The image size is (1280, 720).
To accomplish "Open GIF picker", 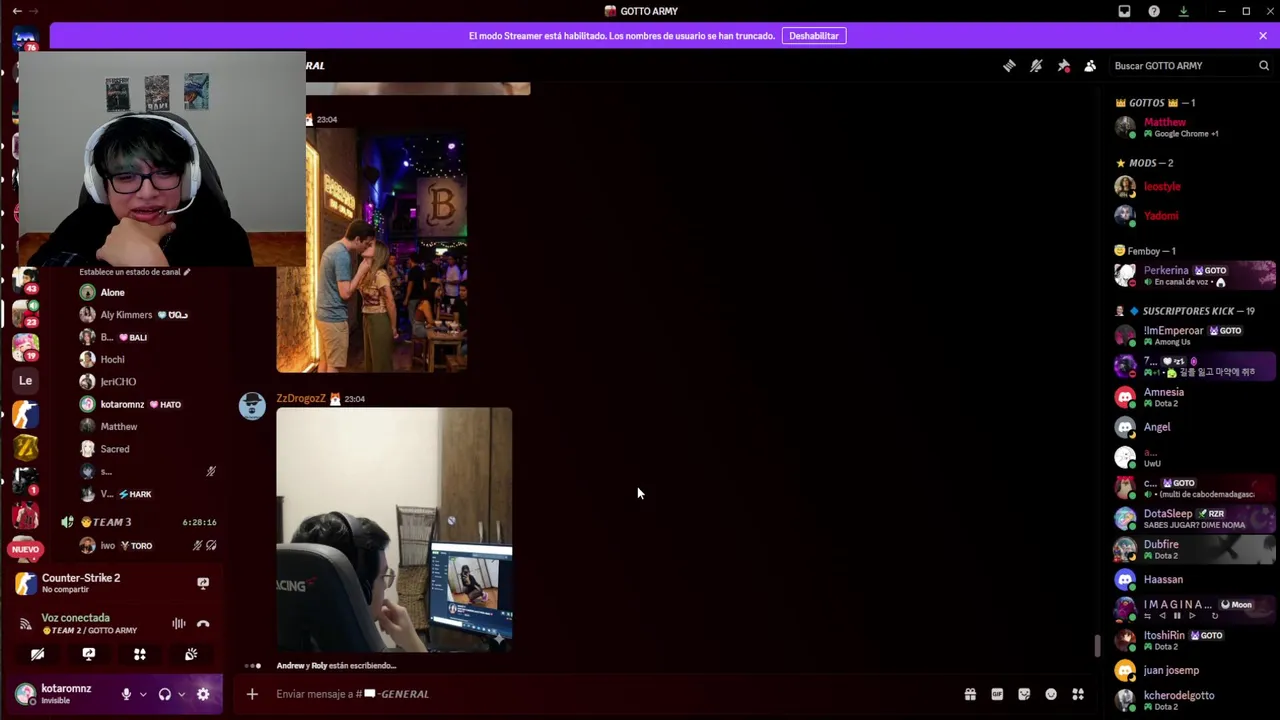I will [x=997, y=694].
